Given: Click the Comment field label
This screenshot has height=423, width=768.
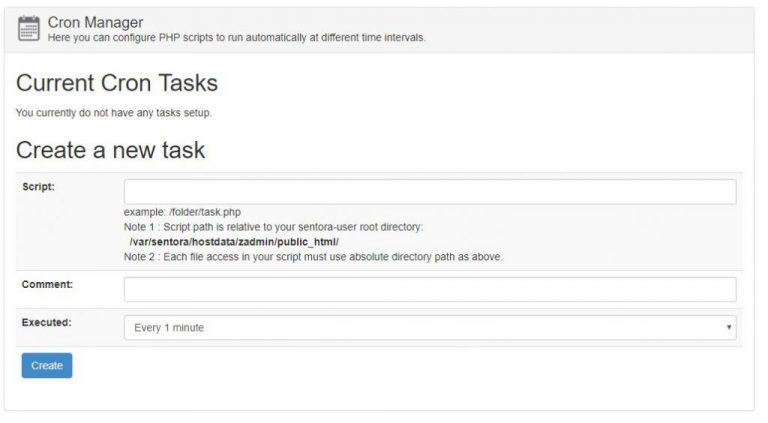Looking at the screenshot, I should 47,284.
